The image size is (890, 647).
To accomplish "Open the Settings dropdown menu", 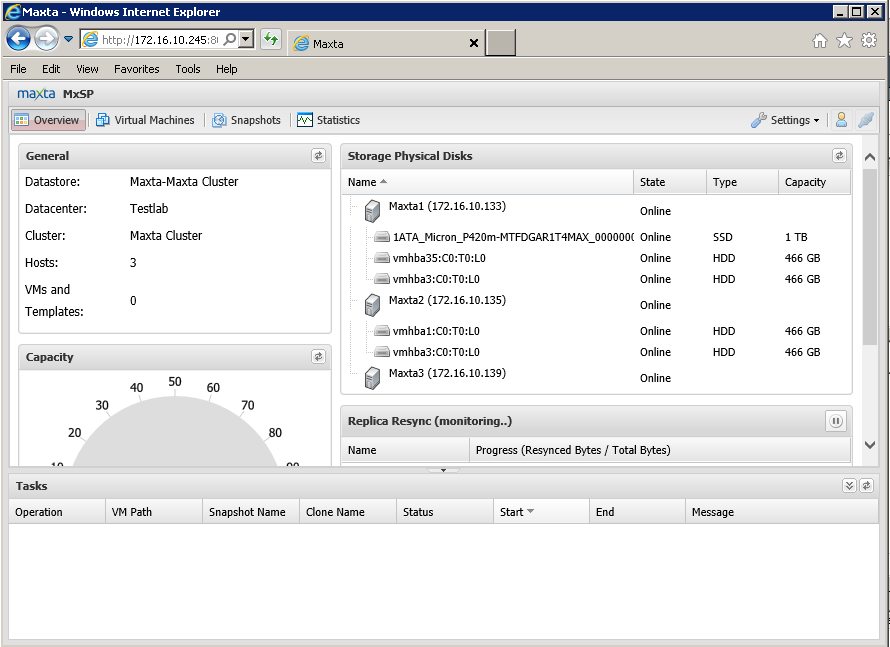I will pyautogui.click(x=786, y=120).
